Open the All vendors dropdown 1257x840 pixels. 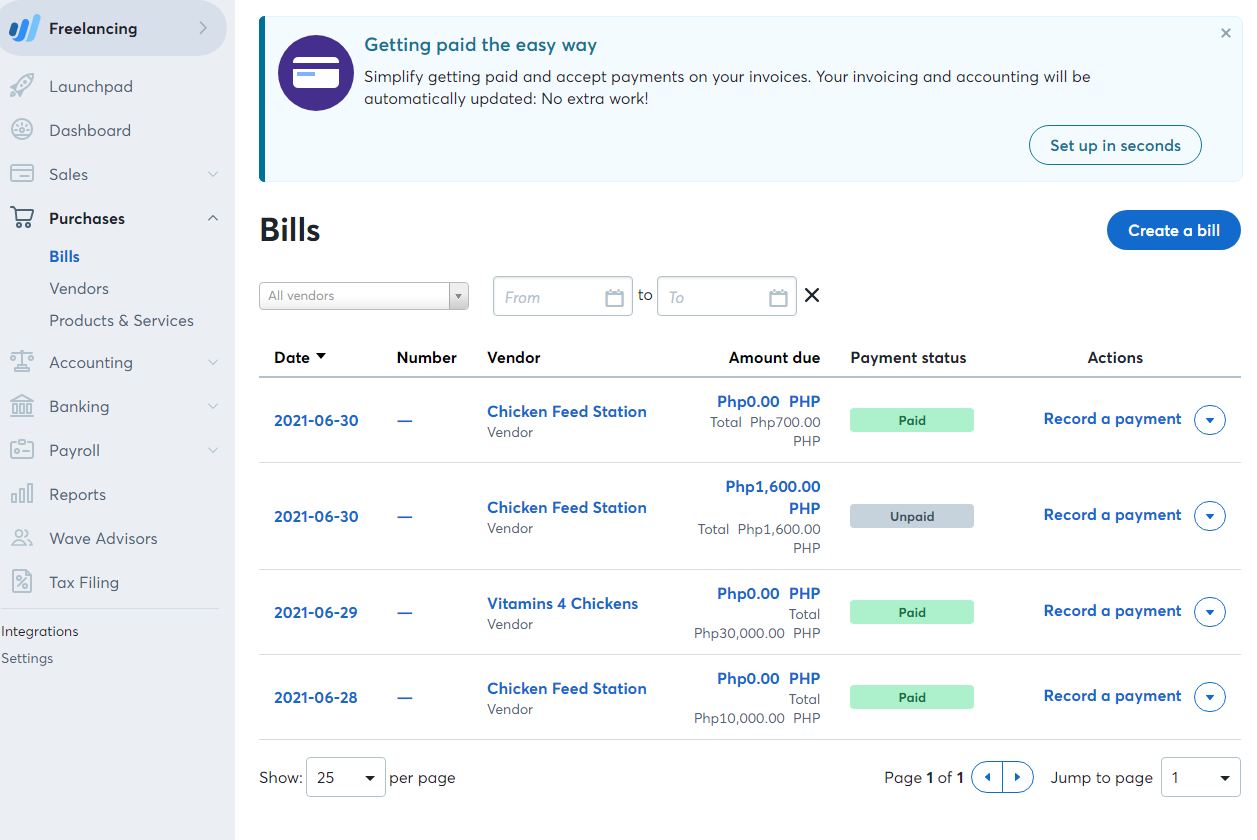click(363, 296)
